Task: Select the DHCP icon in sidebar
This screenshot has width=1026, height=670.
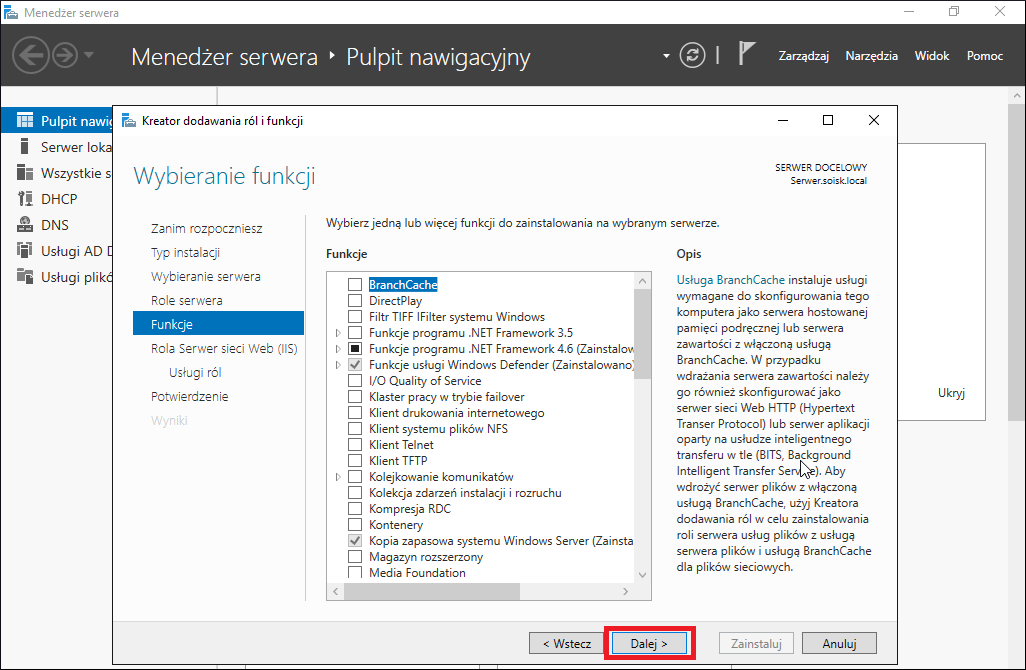Action: click(x=25, y=198)
